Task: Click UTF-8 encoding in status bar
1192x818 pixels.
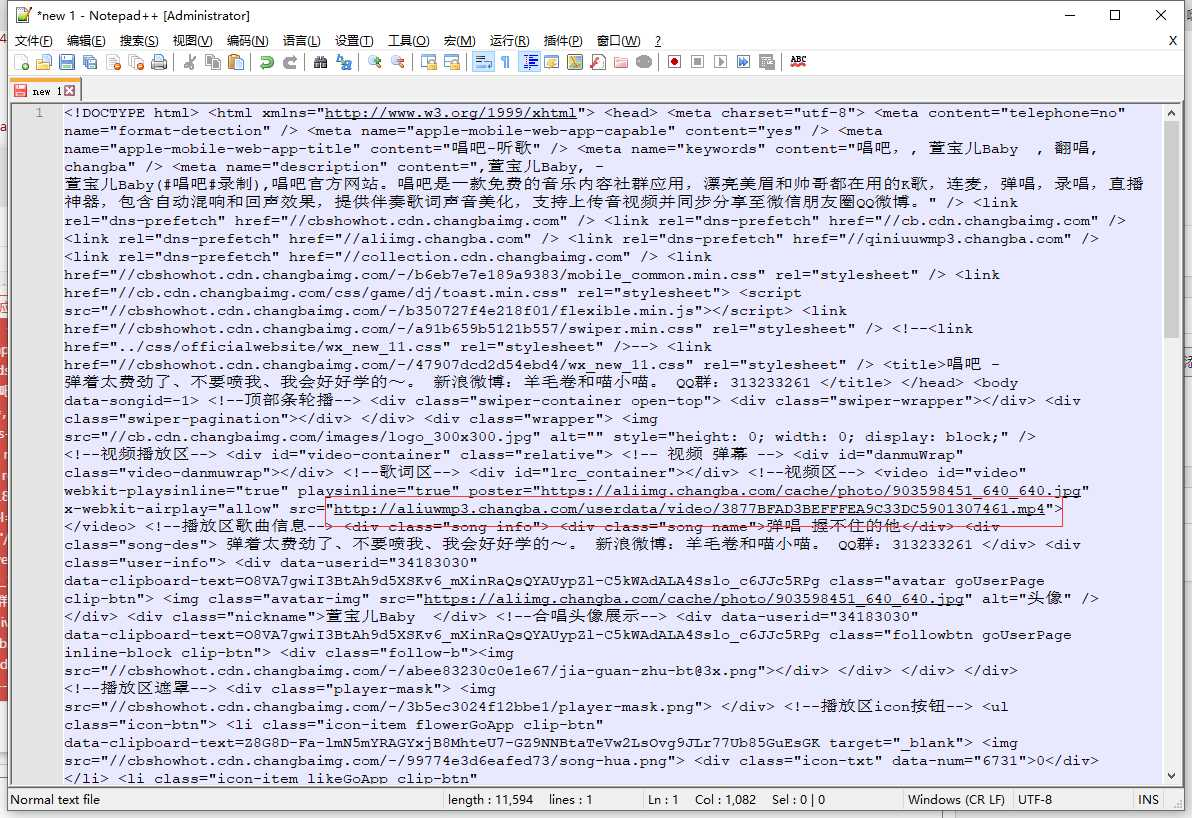Action: (x=1035, y=800)
